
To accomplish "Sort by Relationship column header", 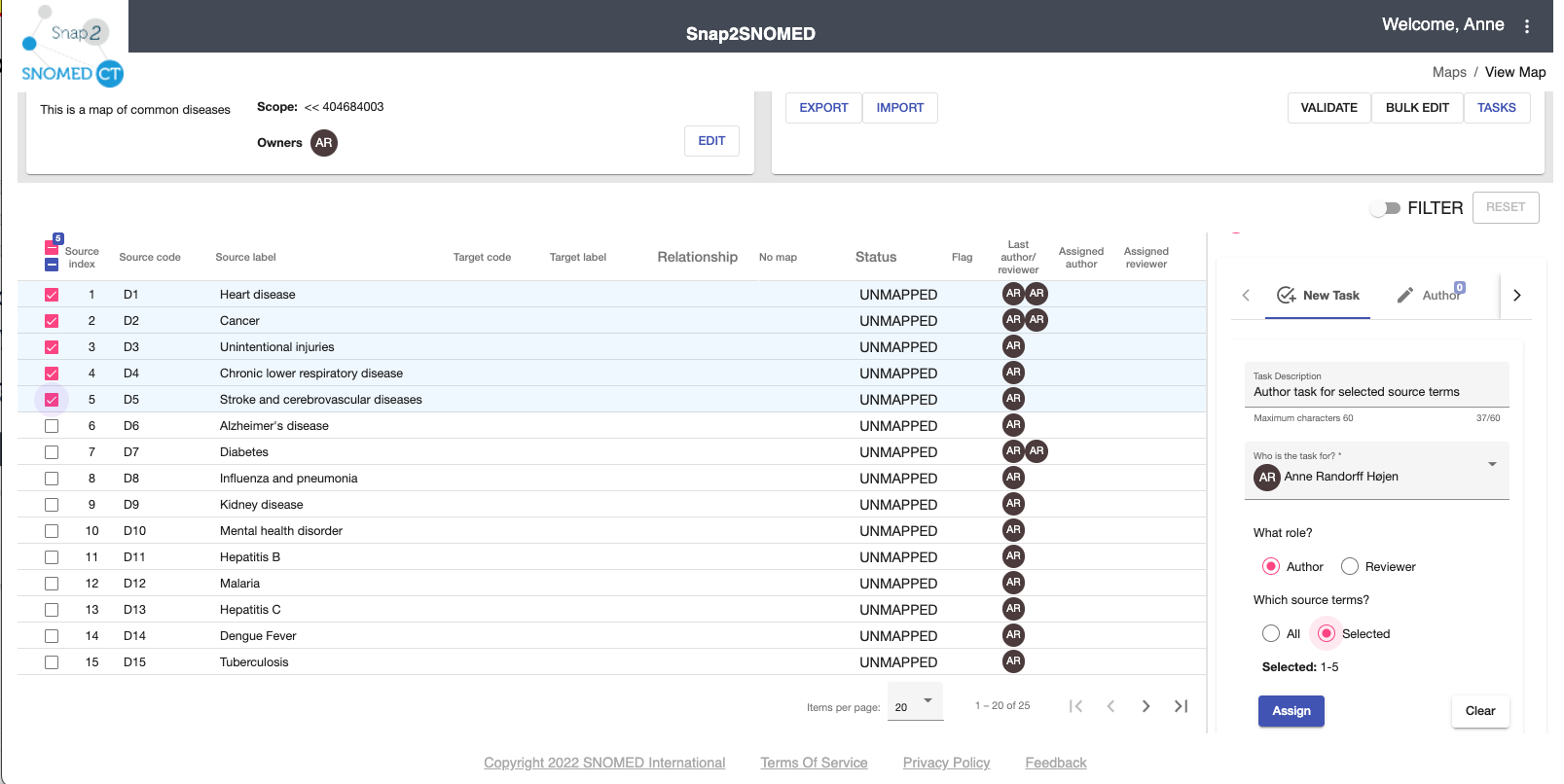I will pos(697,257).
